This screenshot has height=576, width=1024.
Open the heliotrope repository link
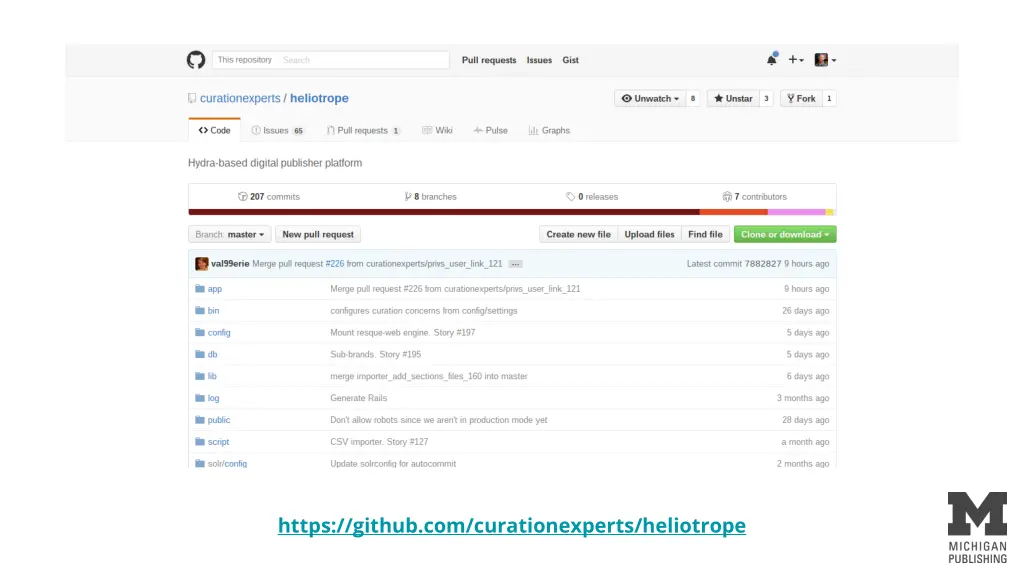tap(319, 98)
